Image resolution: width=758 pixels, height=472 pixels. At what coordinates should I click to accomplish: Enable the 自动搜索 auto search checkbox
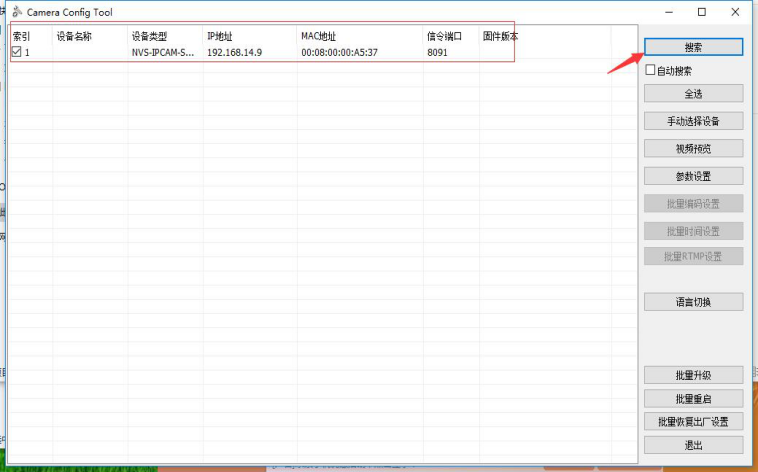[651, 71]
